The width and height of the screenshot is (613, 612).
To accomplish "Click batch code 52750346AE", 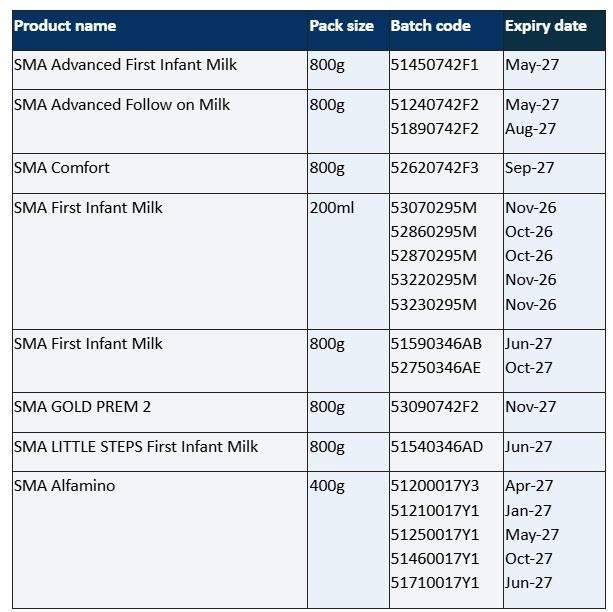I will click(x=436, y=368).
